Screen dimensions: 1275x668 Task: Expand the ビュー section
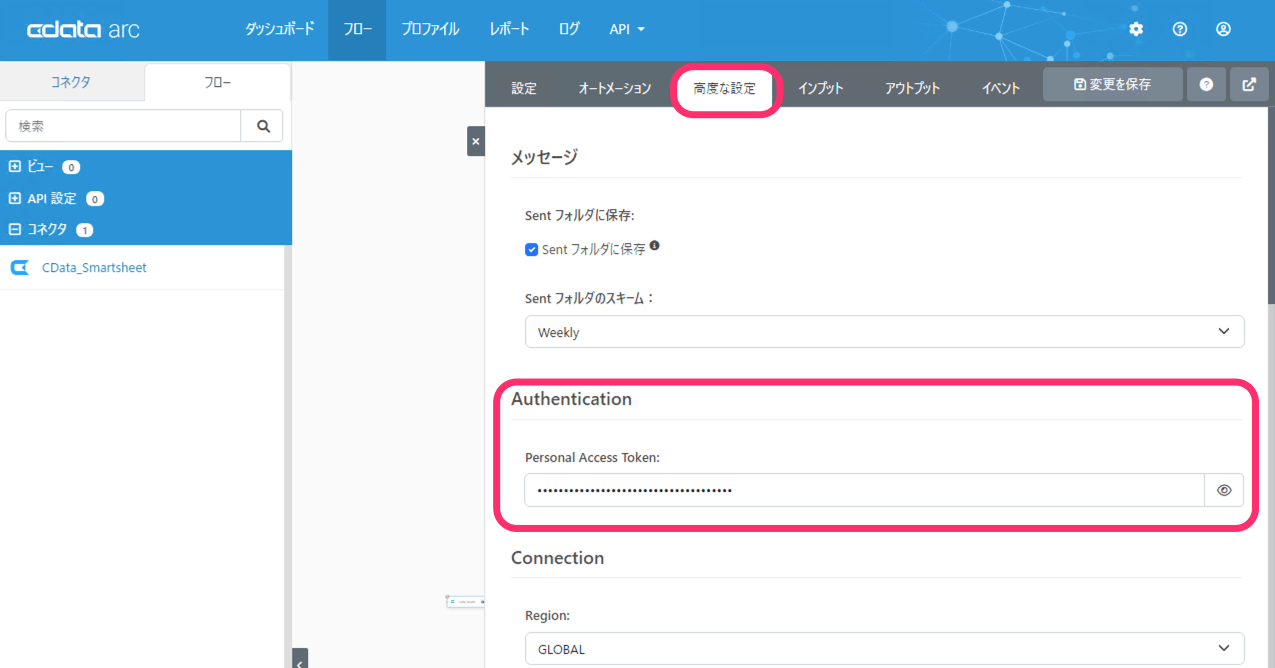15,167
